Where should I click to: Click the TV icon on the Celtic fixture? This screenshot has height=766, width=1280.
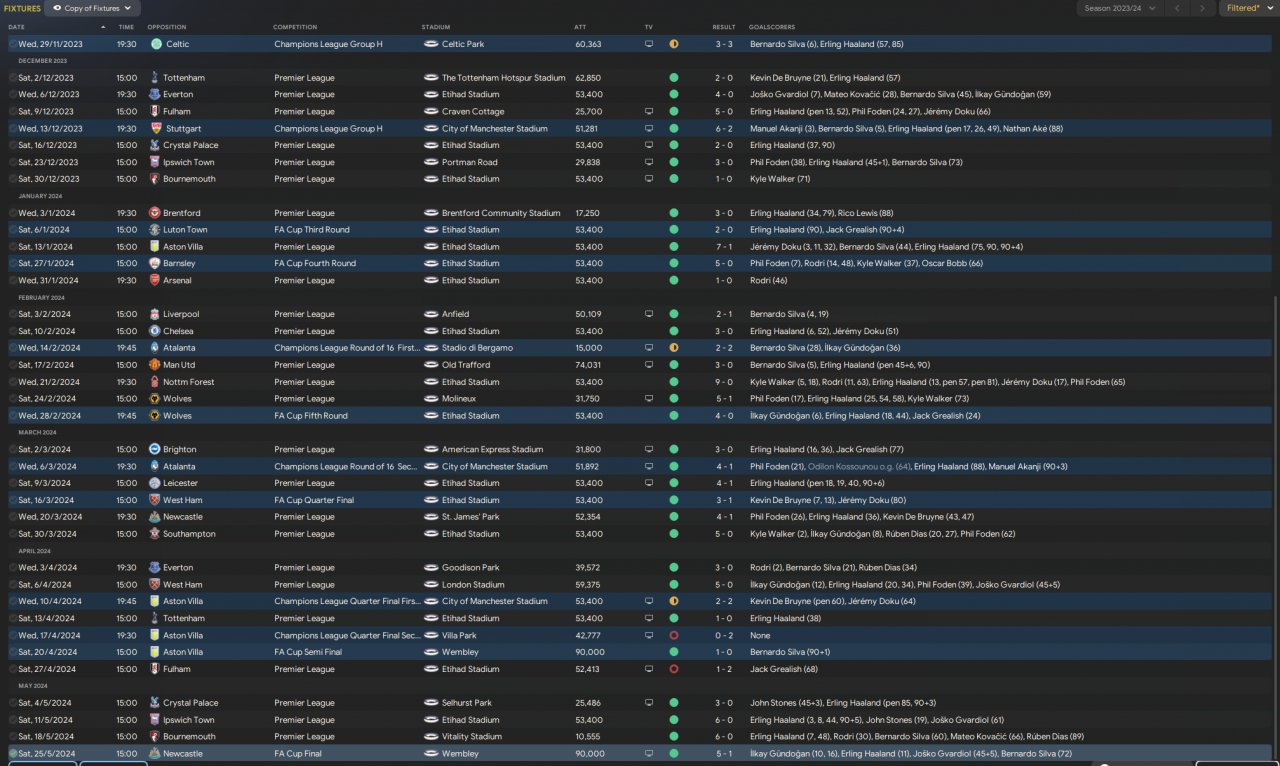[649, 44]
